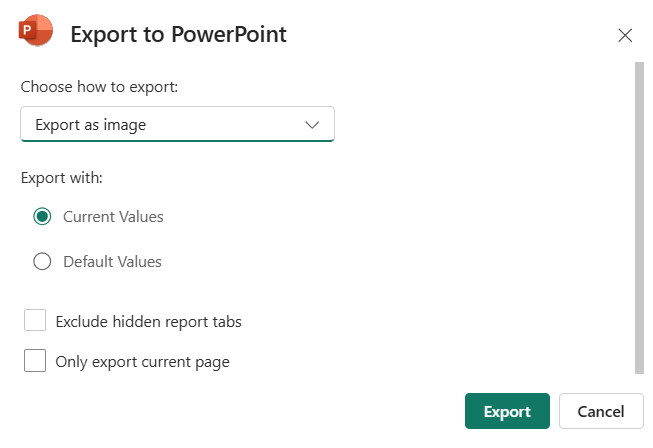
Task: Click the PowerPoint logo icon
Action: 37,33
